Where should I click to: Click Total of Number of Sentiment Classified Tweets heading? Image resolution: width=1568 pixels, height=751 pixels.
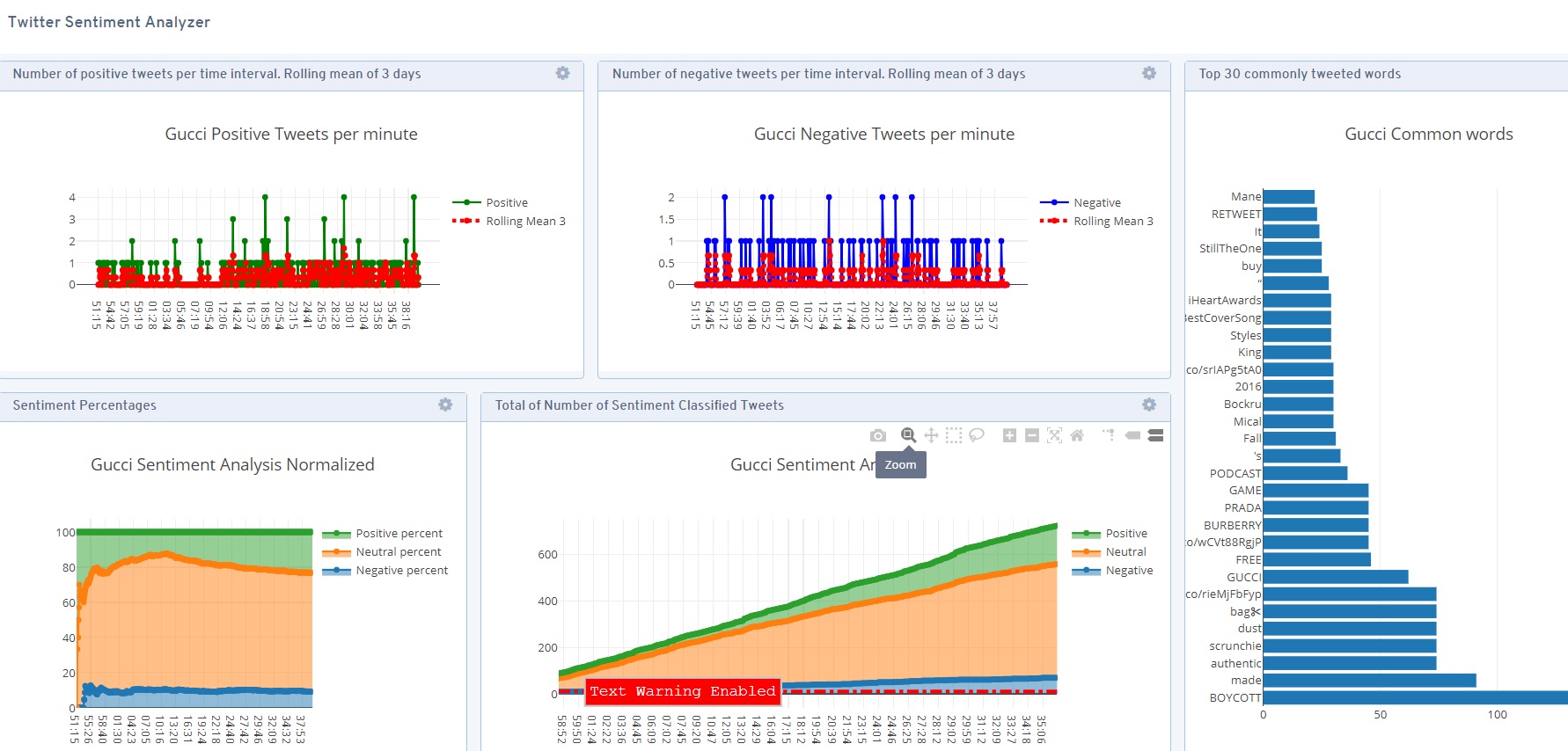(640, 405)
